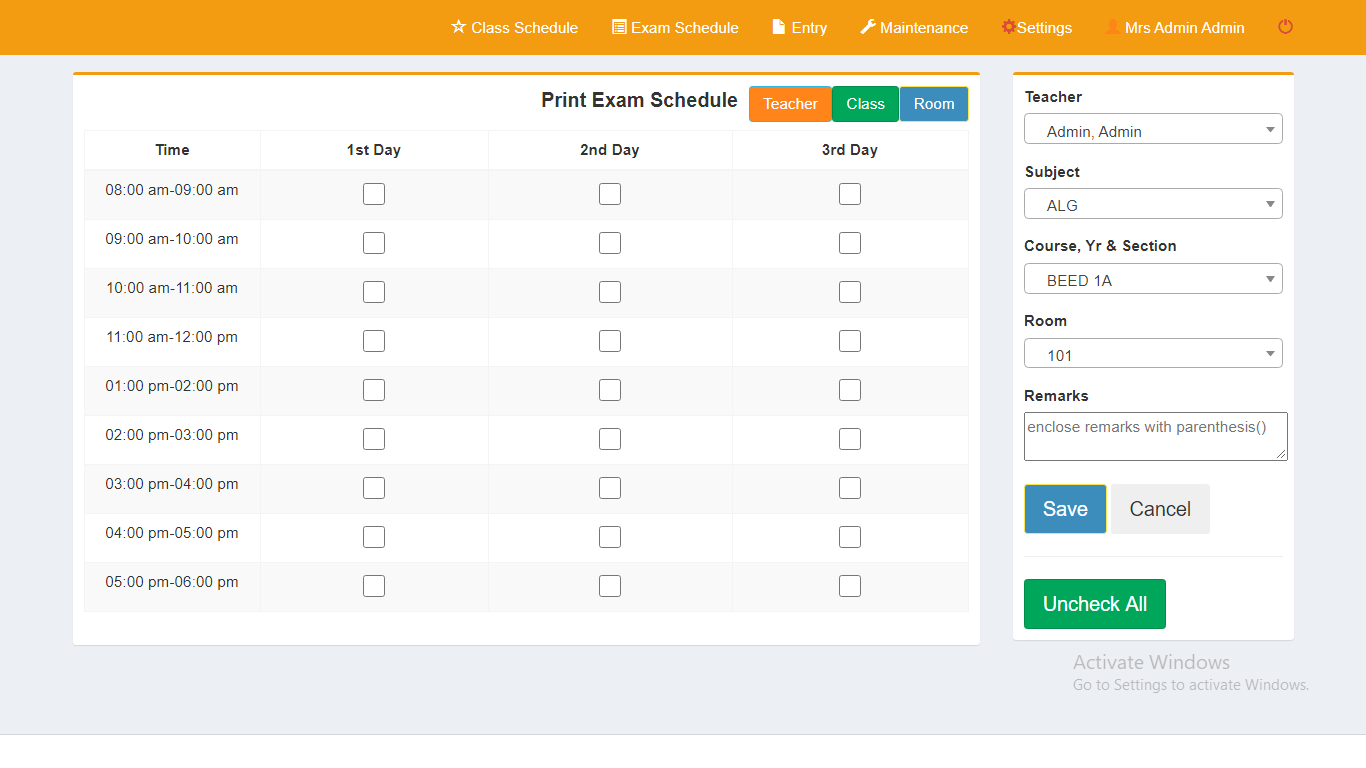Check 1st Day 11:00 am-12:00 pm slot
Image resolution: width=1366 pixels, height=768 pixels.
pos(374,341)
